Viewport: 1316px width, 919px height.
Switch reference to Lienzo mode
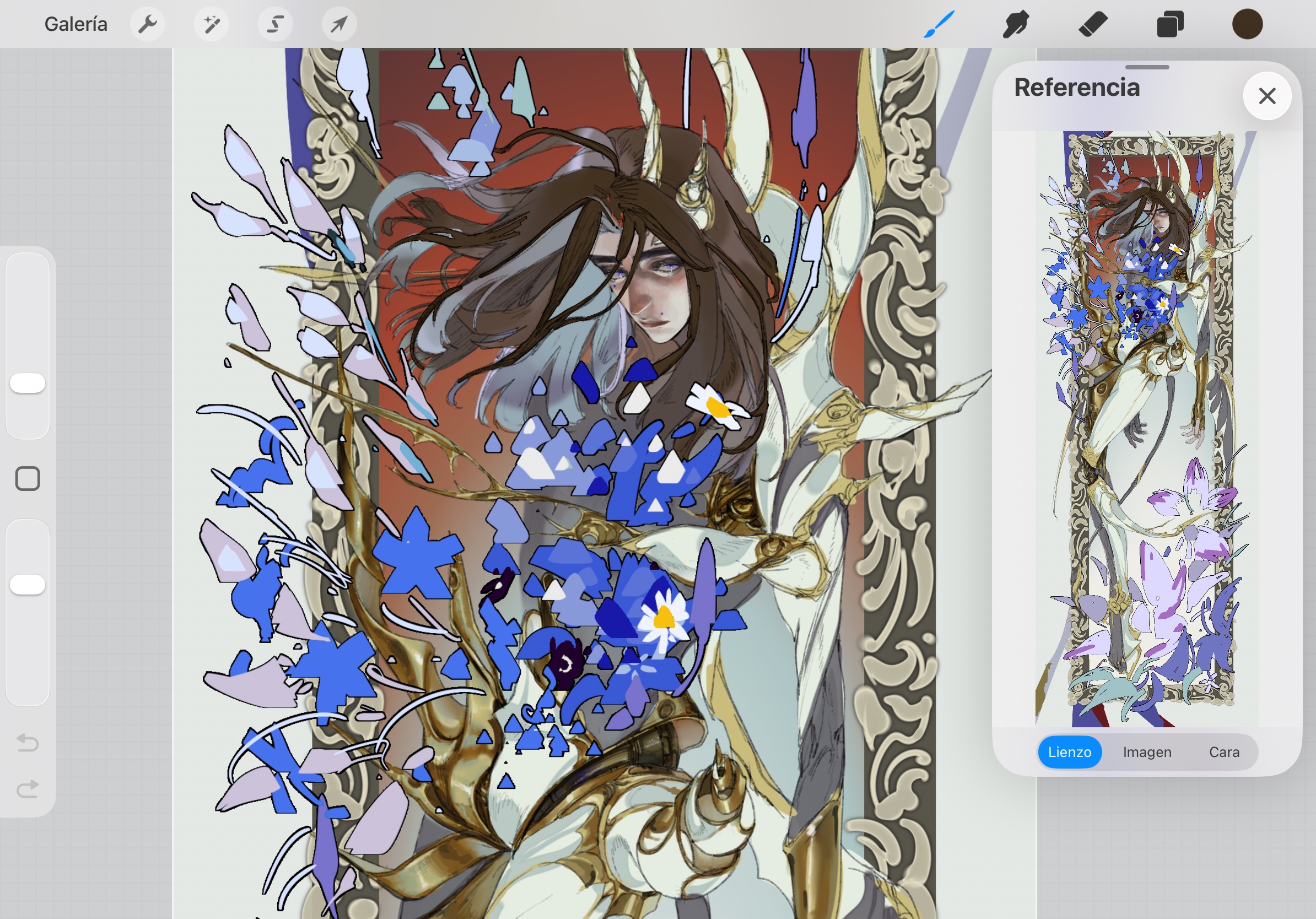tap(1069, 752)
